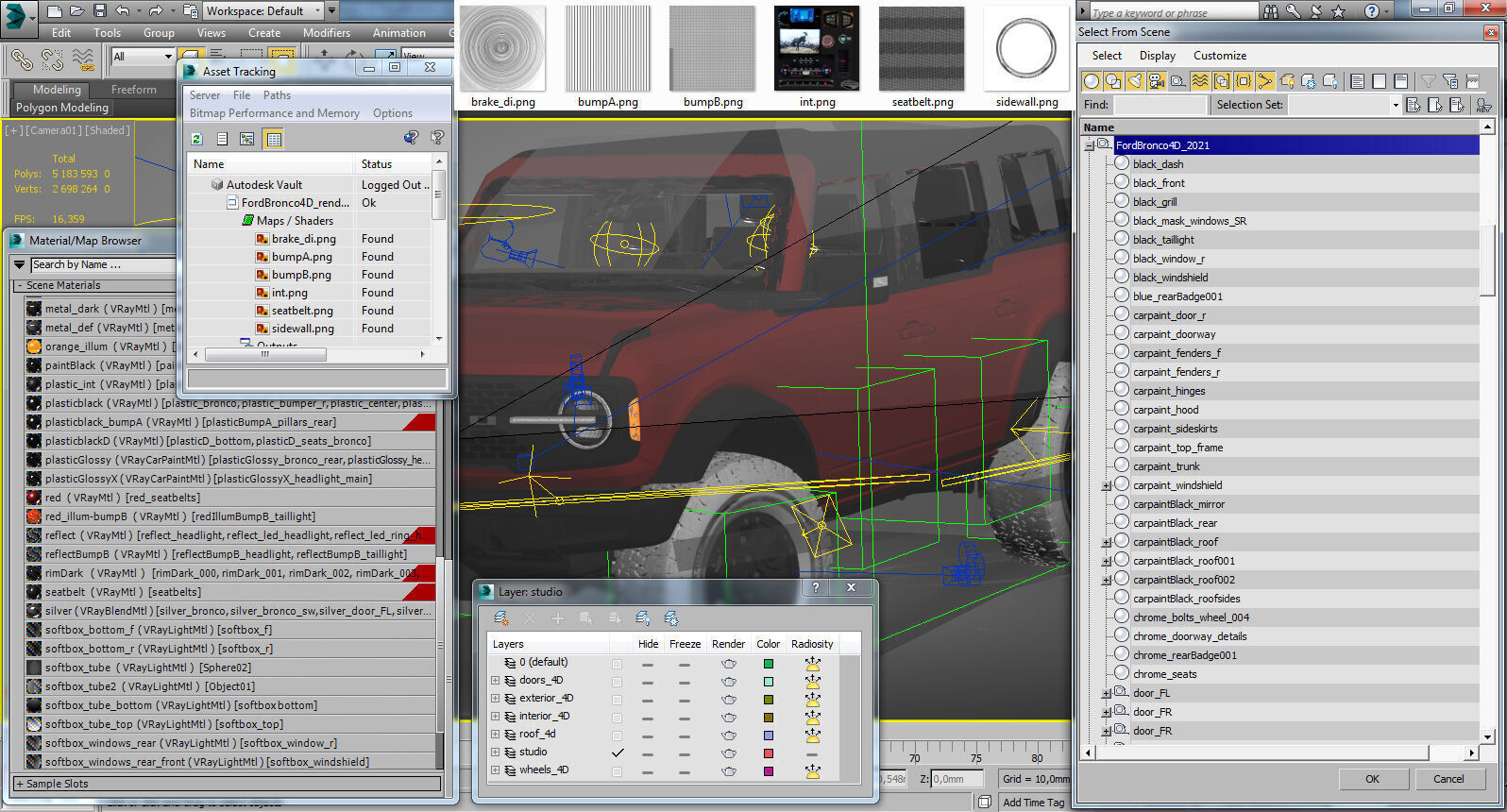Collapse the FordBronco4D_2021 root node
This screenshot has width=1507, height=812.
(x=1089, y=145)
